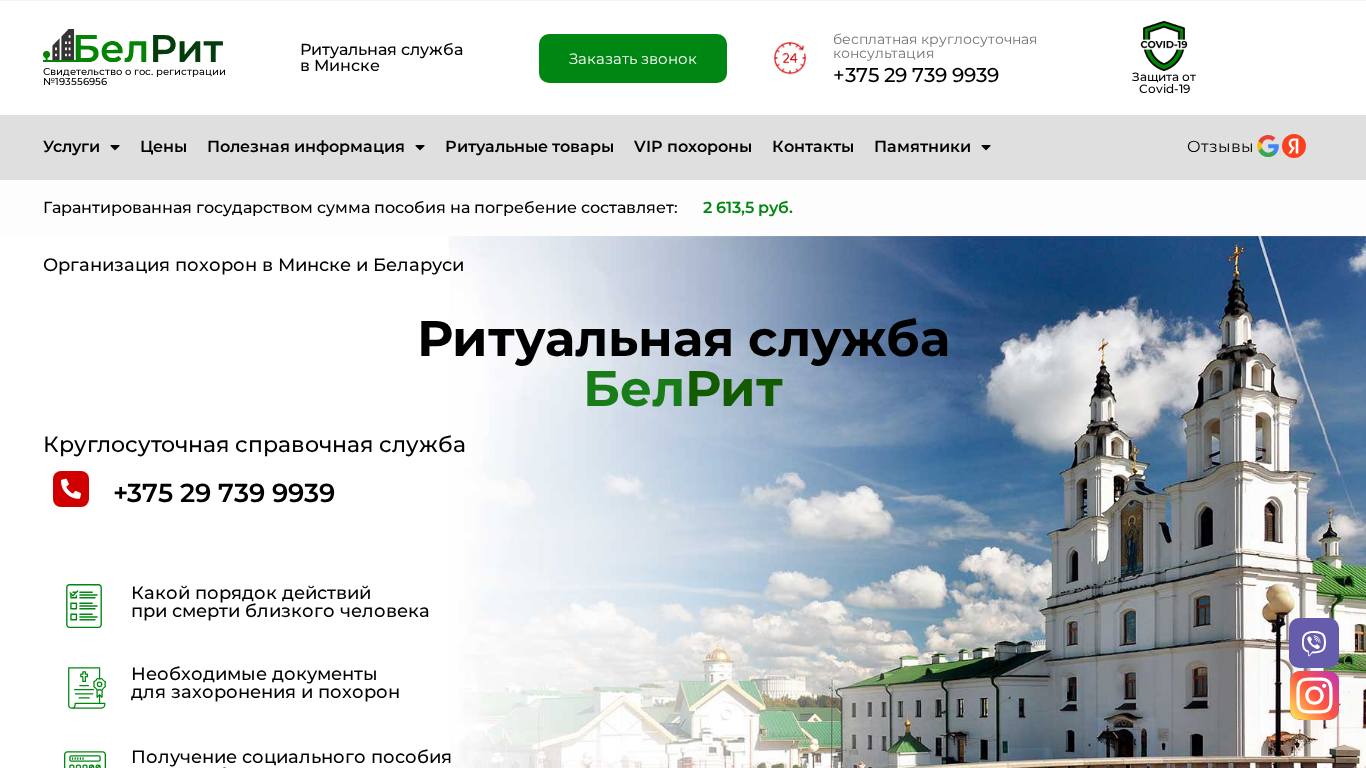Click the COVID-19 shield icon

[x=1164, y=45]
